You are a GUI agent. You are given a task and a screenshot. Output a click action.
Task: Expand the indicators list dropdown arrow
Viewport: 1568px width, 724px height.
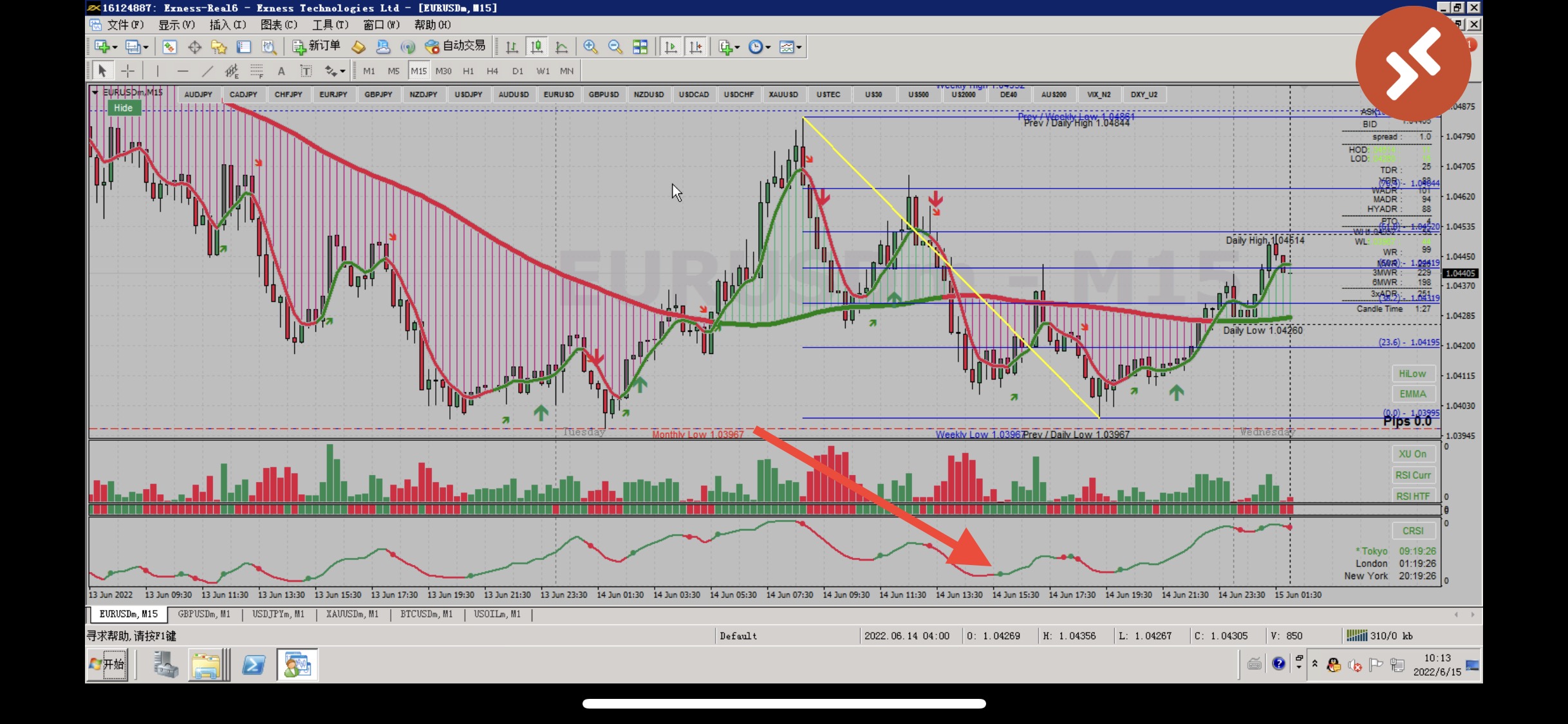(737, 48)
